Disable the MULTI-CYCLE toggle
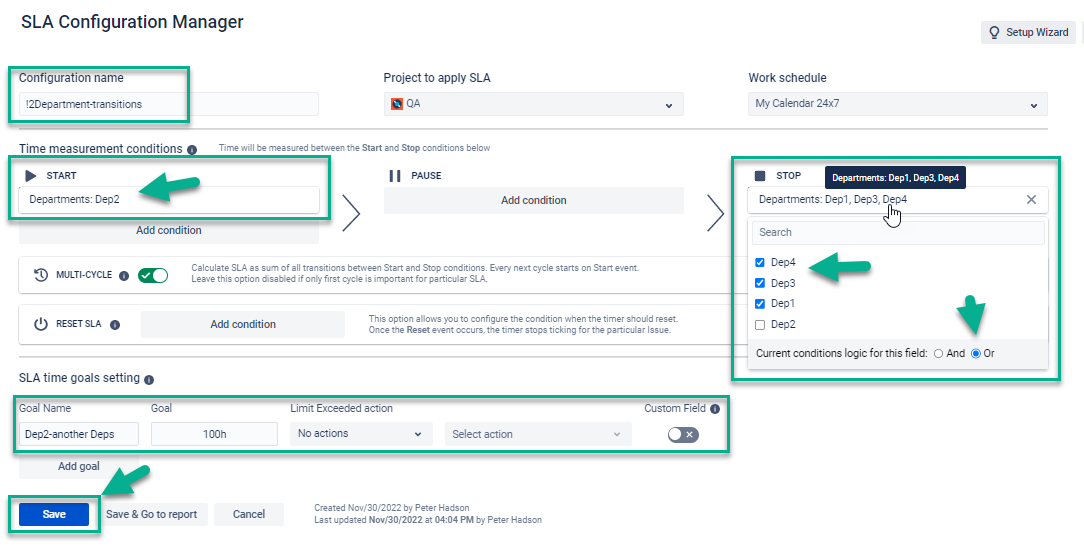 coord(153,275)
